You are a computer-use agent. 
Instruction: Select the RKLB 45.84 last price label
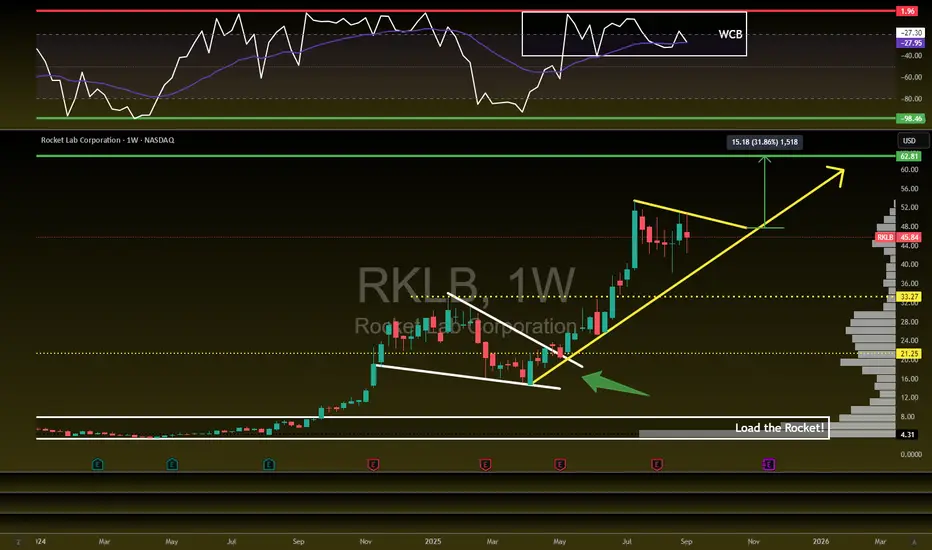(x=898, y=237)
